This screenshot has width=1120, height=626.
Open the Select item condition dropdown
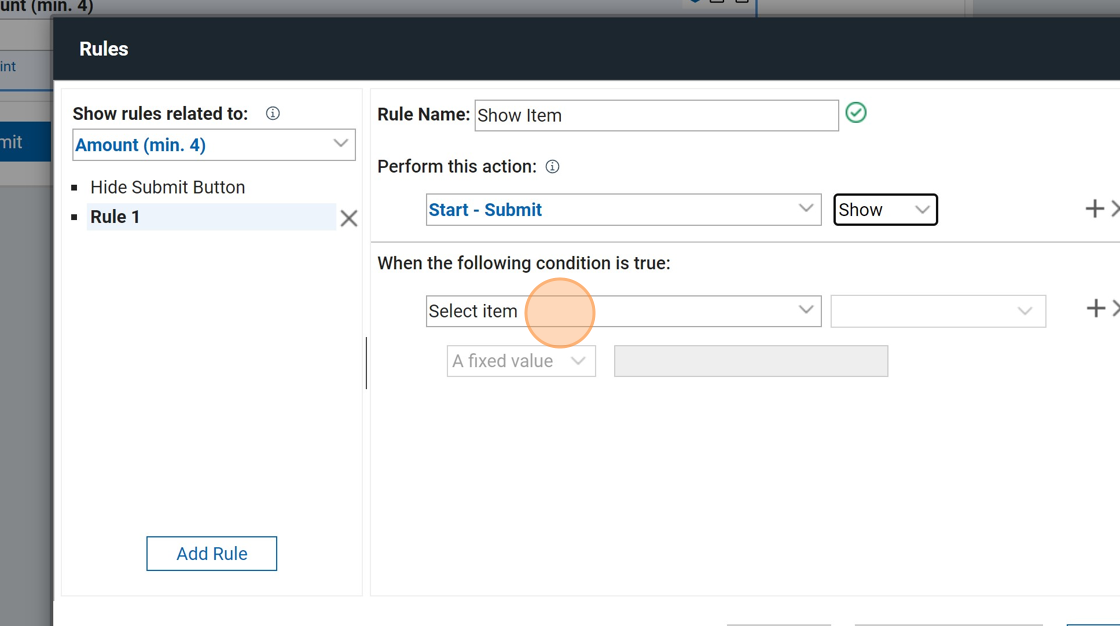click(623, 311)
